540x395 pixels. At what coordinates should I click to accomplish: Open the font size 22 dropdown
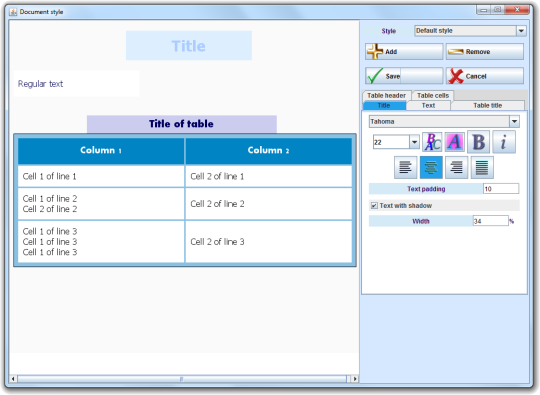pyautogui.click(x=414, y=142)
